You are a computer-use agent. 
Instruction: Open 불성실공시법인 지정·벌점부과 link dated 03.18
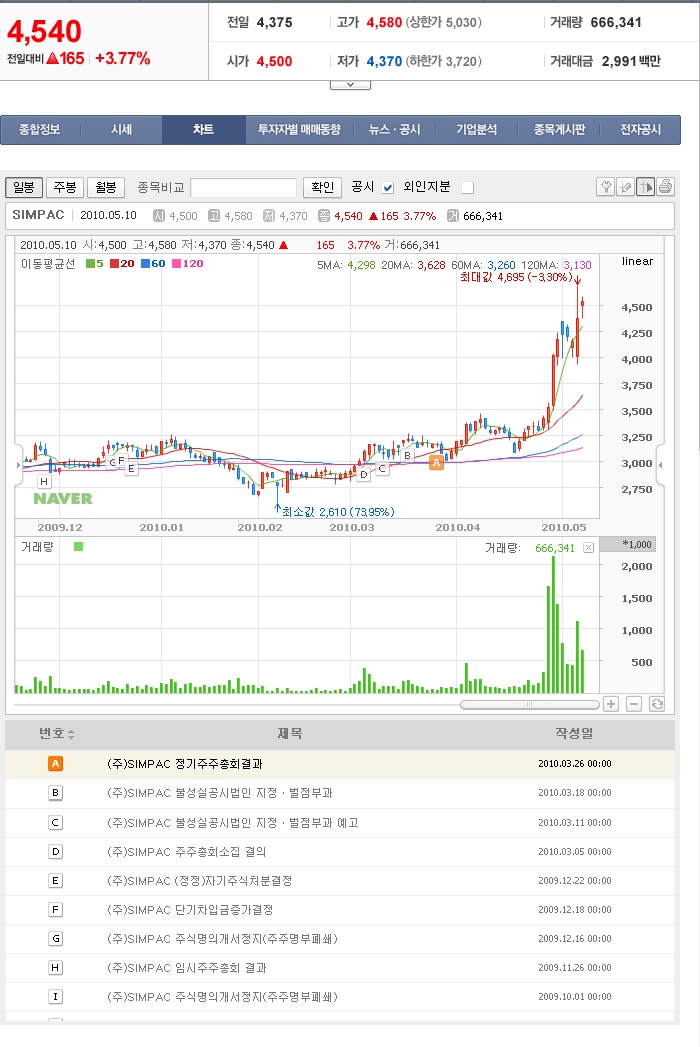click(x=219, y=793)
